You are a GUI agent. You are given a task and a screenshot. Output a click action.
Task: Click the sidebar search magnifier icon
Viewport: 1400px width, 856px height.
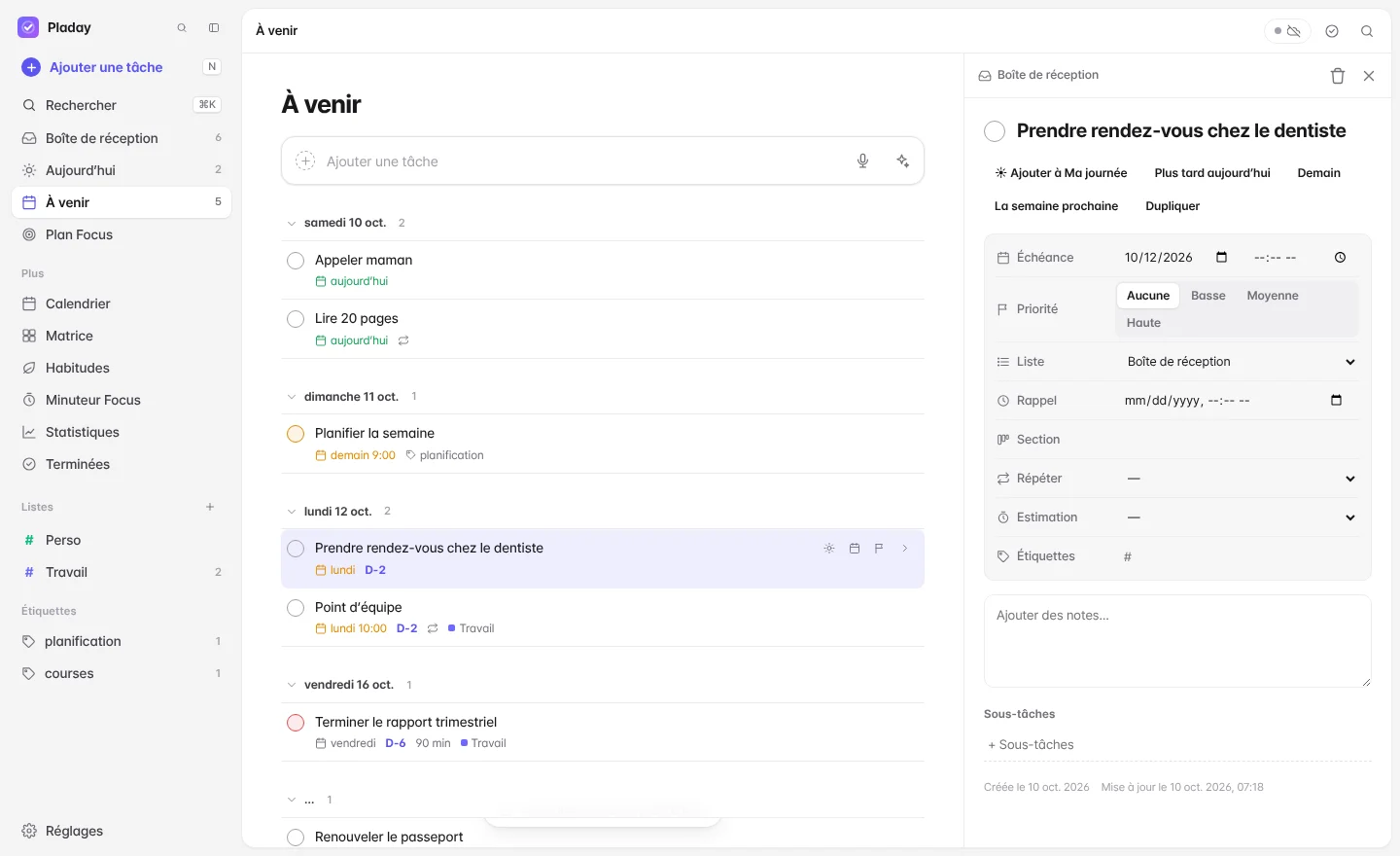click(182, 28)
